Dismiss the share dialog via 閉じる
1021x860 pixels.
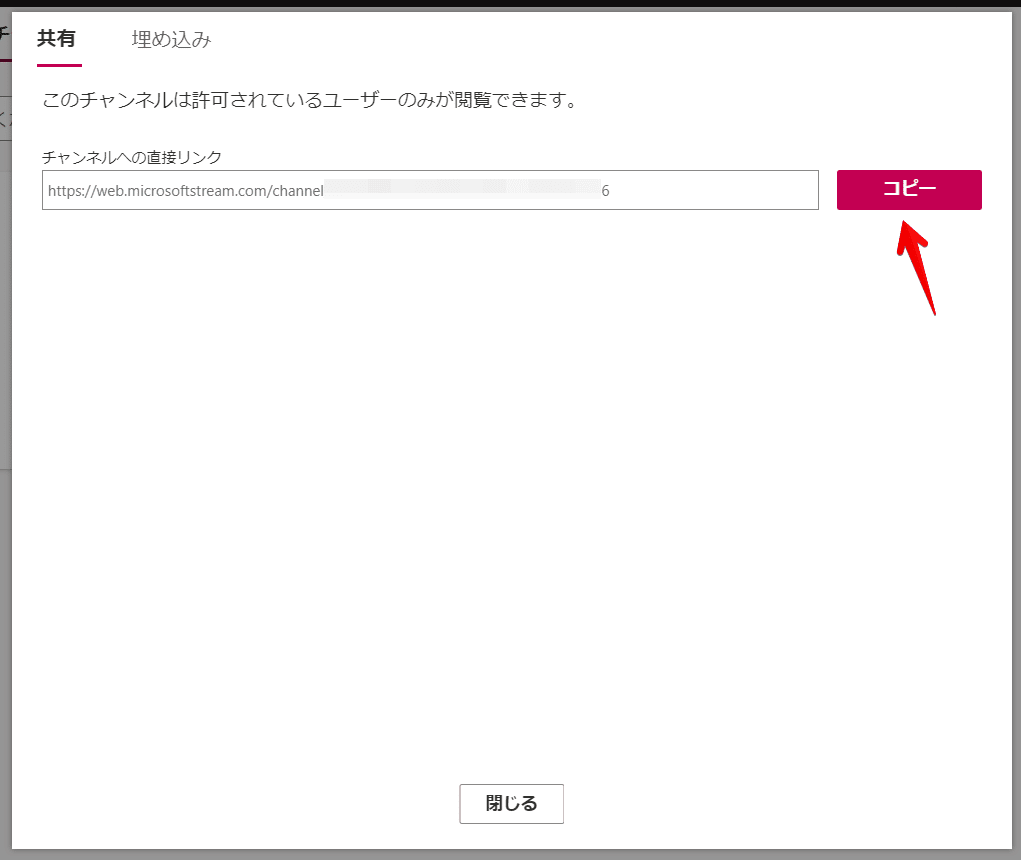pyautogui.click(x=511, y=803)
